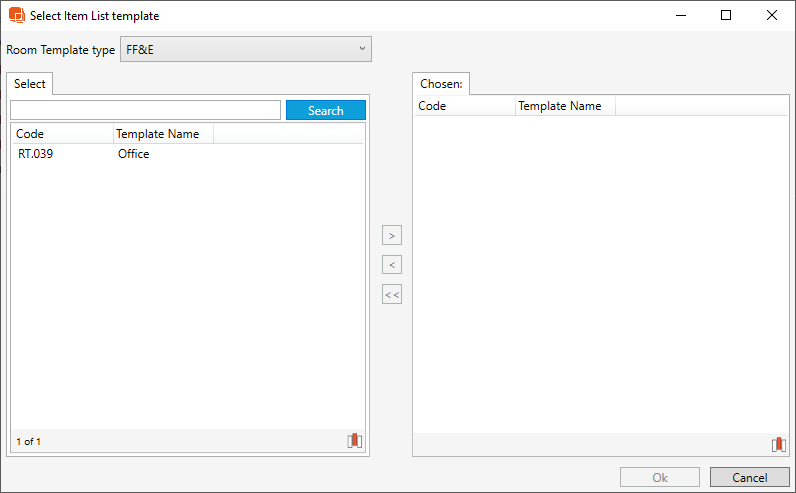Switch to the Select tab
The height and width of the screenshot is (493, 796).
[30, 84]
